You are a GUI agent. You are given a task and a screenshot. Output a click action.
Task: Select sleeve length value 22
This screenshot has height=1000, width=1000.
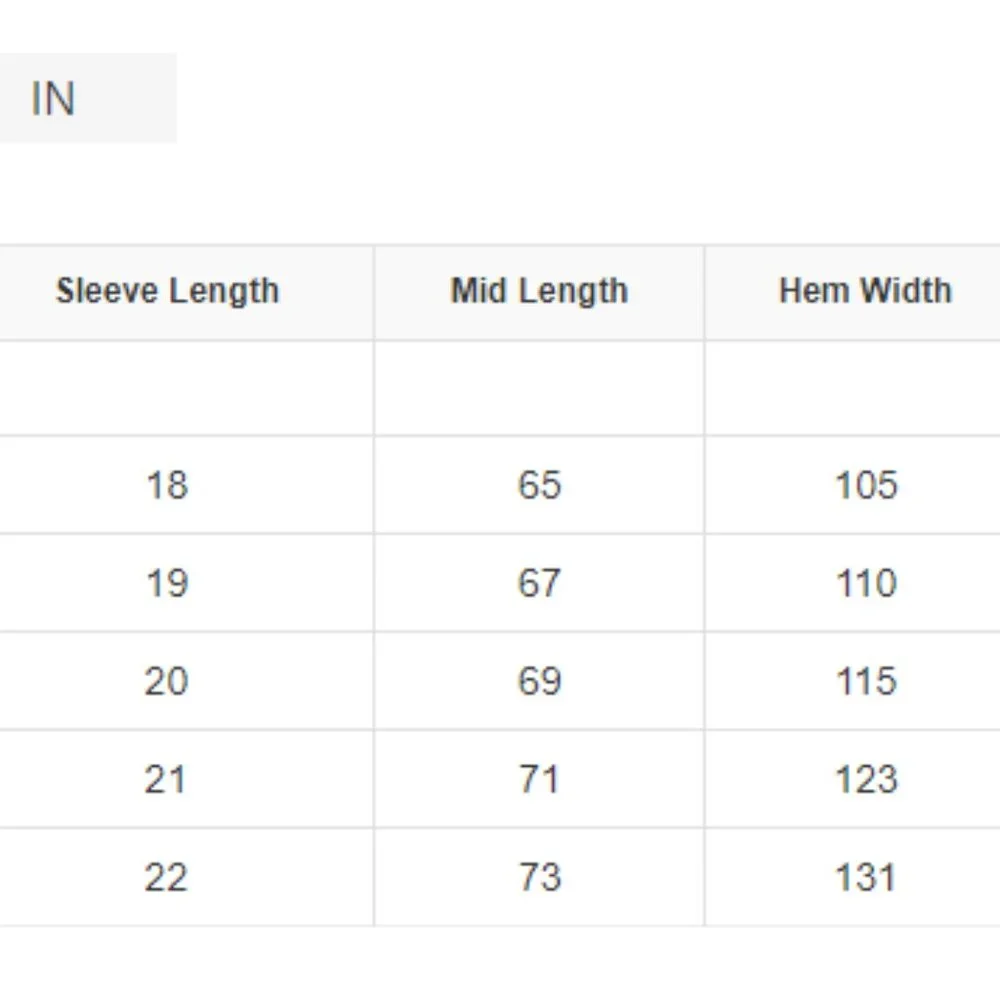pyautogui.click(x=166, y=877)
